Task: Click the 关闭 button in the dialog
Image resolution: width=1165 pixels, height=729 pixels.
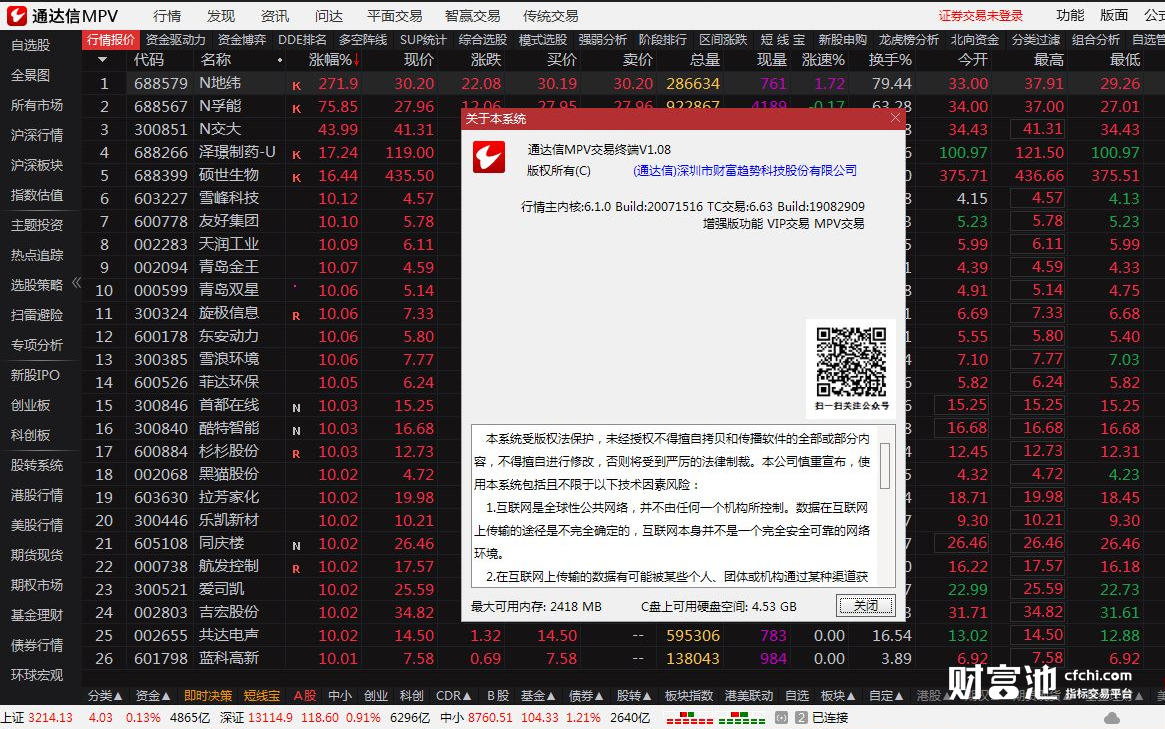Action: tap(865, 606)
